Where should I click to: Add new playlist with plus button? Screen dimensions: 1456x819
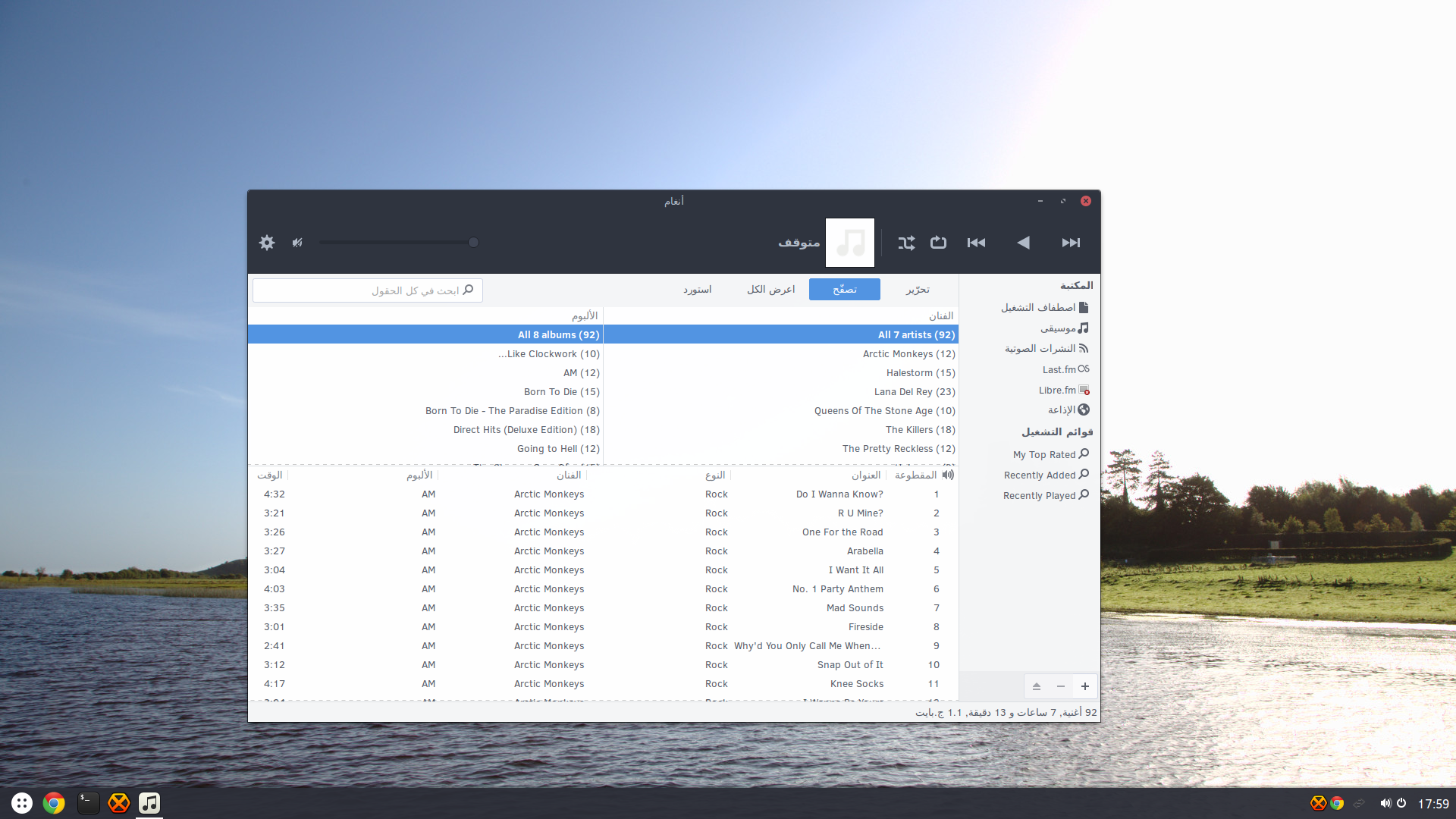(1085, 686)
